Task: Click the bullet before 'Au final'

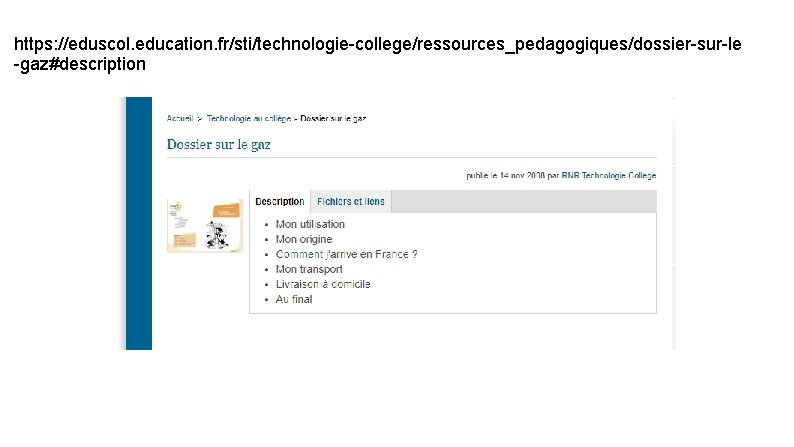Action: click(266, 300)
